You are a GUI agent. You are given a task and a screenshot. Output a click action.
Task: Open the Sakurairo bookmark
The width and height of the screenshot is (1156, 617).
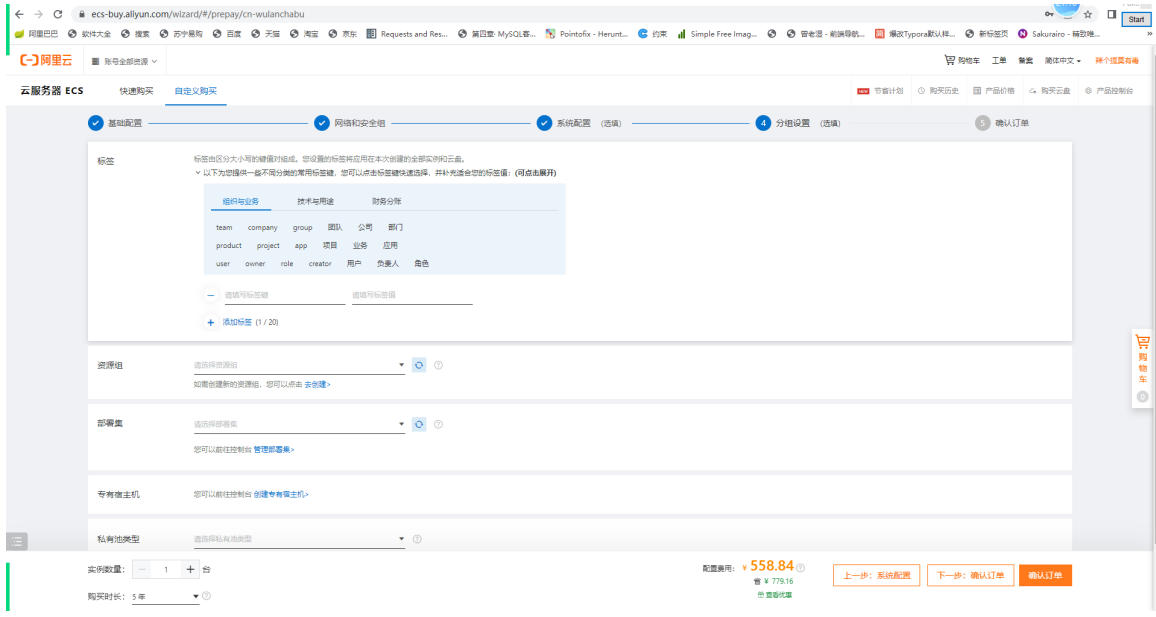click(x=1059, y=34)
